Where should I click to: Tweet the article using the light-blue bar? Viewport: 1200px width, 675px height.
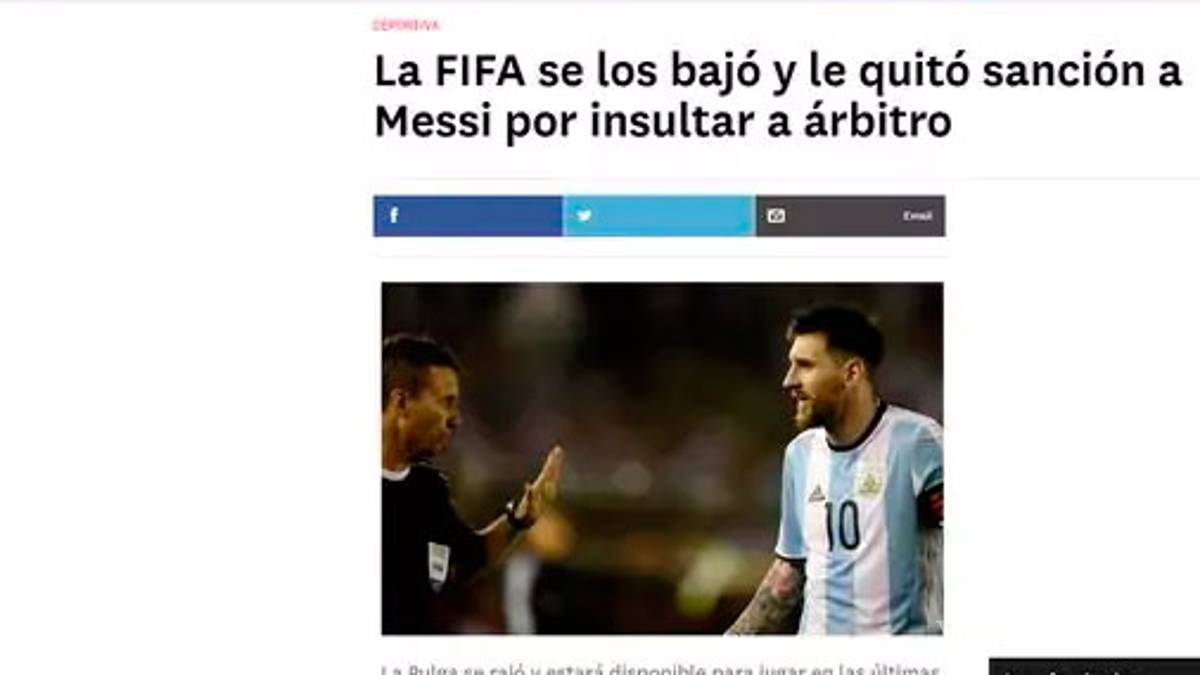(x=659, y=216)
